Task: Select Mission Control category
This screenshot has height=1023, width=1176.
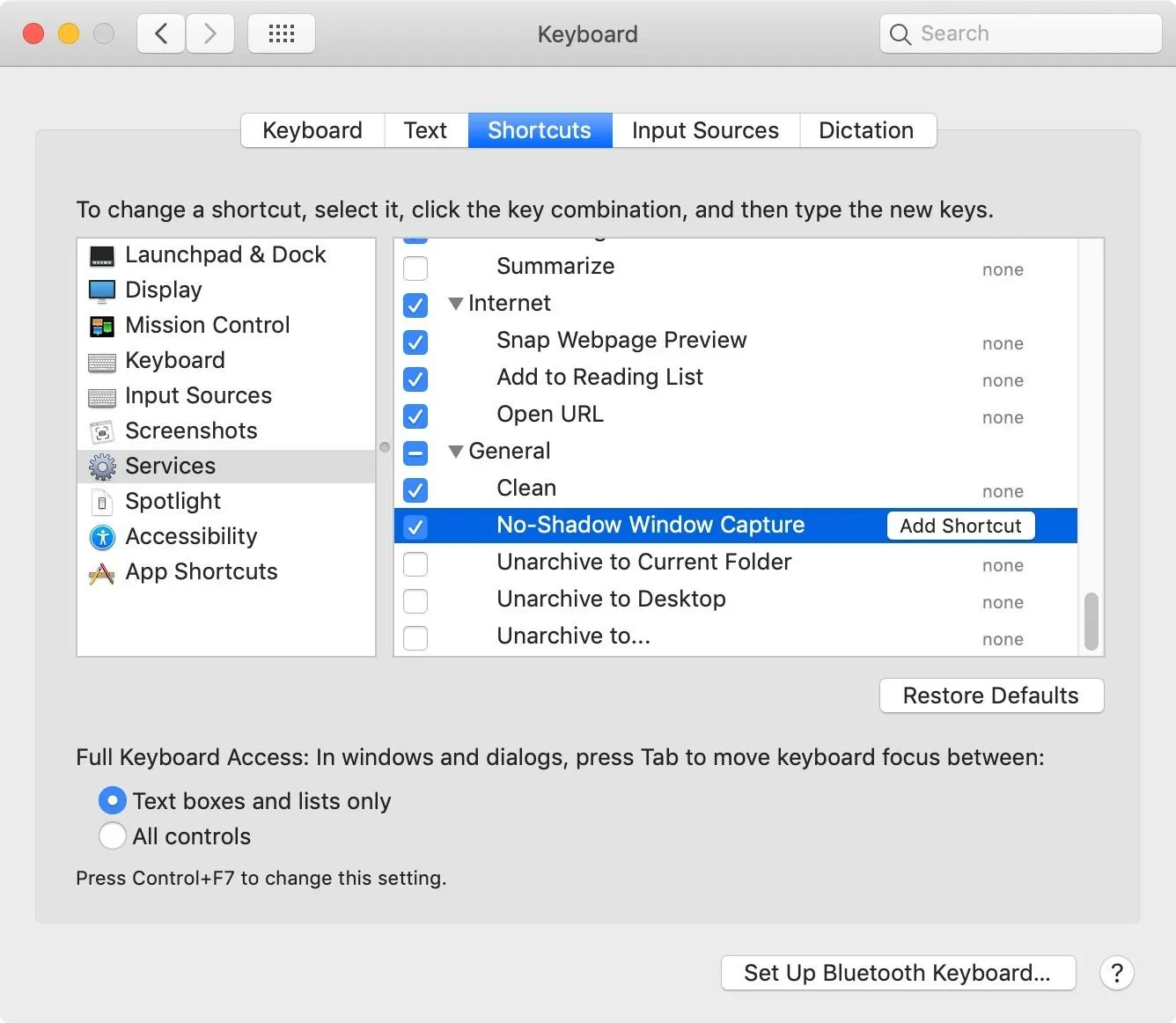Action: (x=226, y=326)
